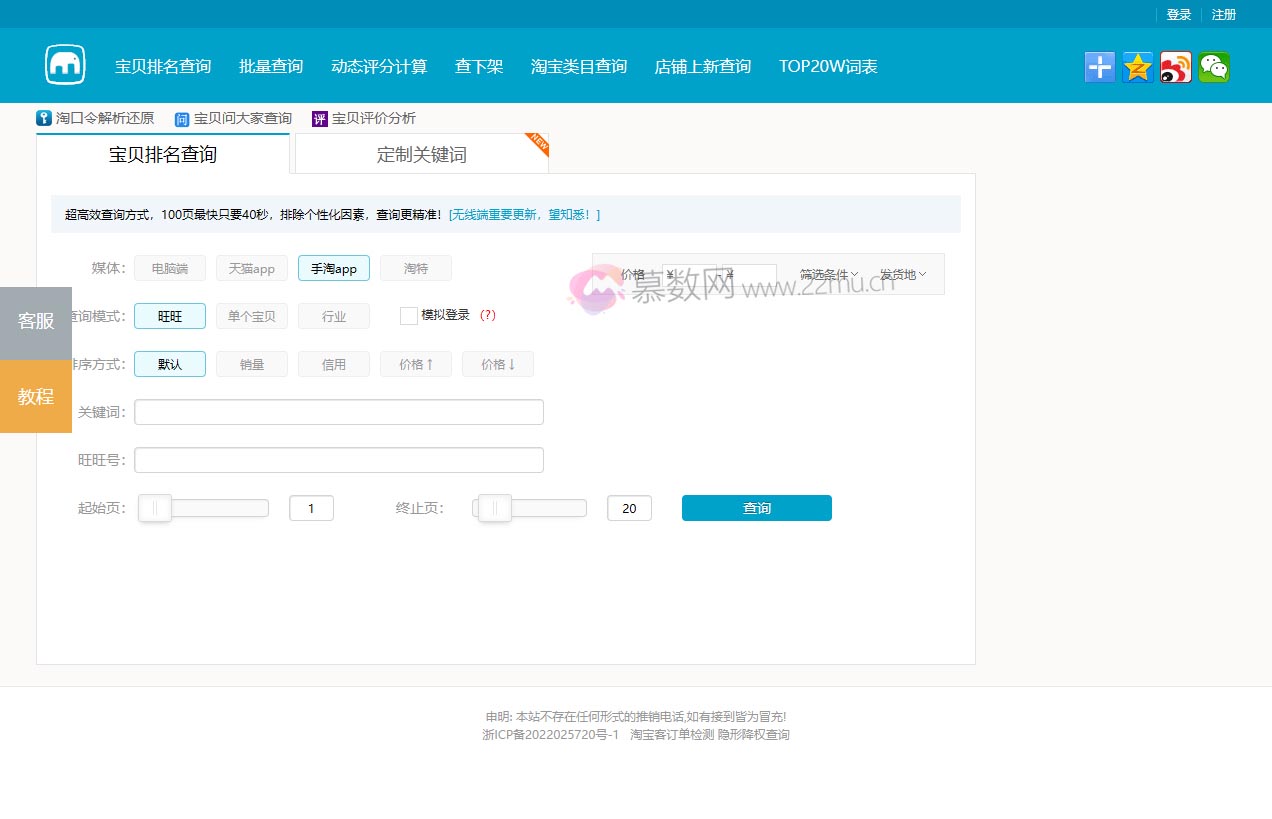Click the blue 查询 button
1272x819 pixels.
click(x=756, y=508)
